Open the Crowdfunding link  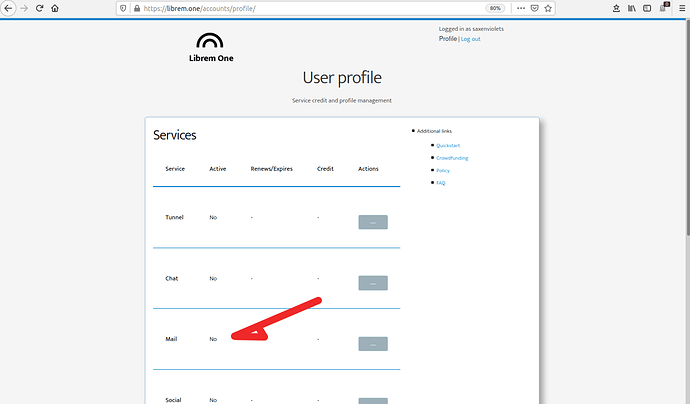pyautogui.click(x=452, y=158)
